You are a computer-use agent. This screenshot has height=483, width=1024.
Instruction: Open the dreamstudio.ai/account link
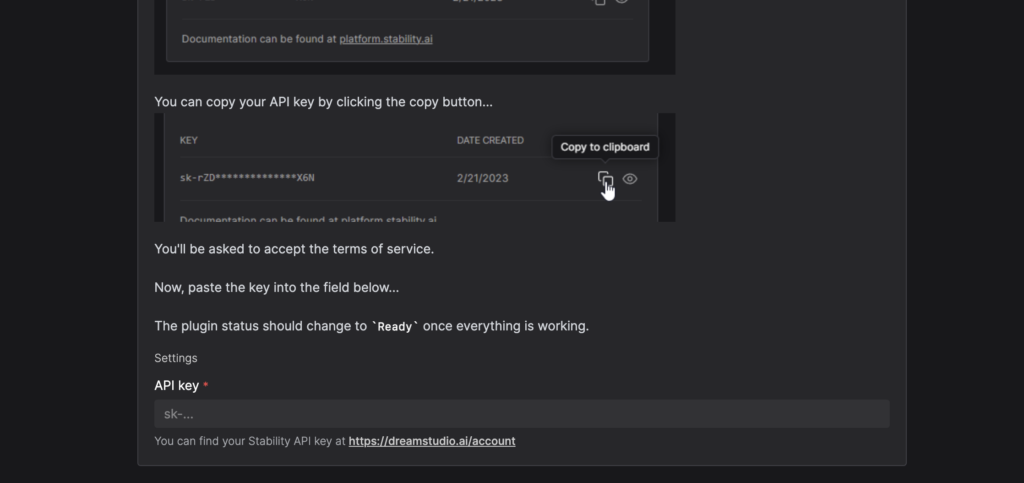[432, 441]
